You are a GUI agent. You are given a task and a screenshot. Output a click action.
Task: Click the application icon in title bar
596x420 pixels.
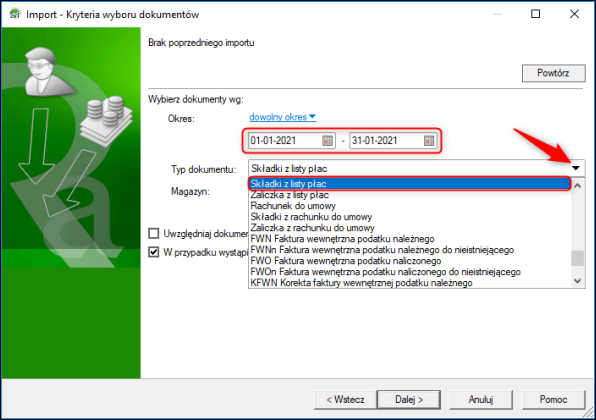(x=15, y=14)
